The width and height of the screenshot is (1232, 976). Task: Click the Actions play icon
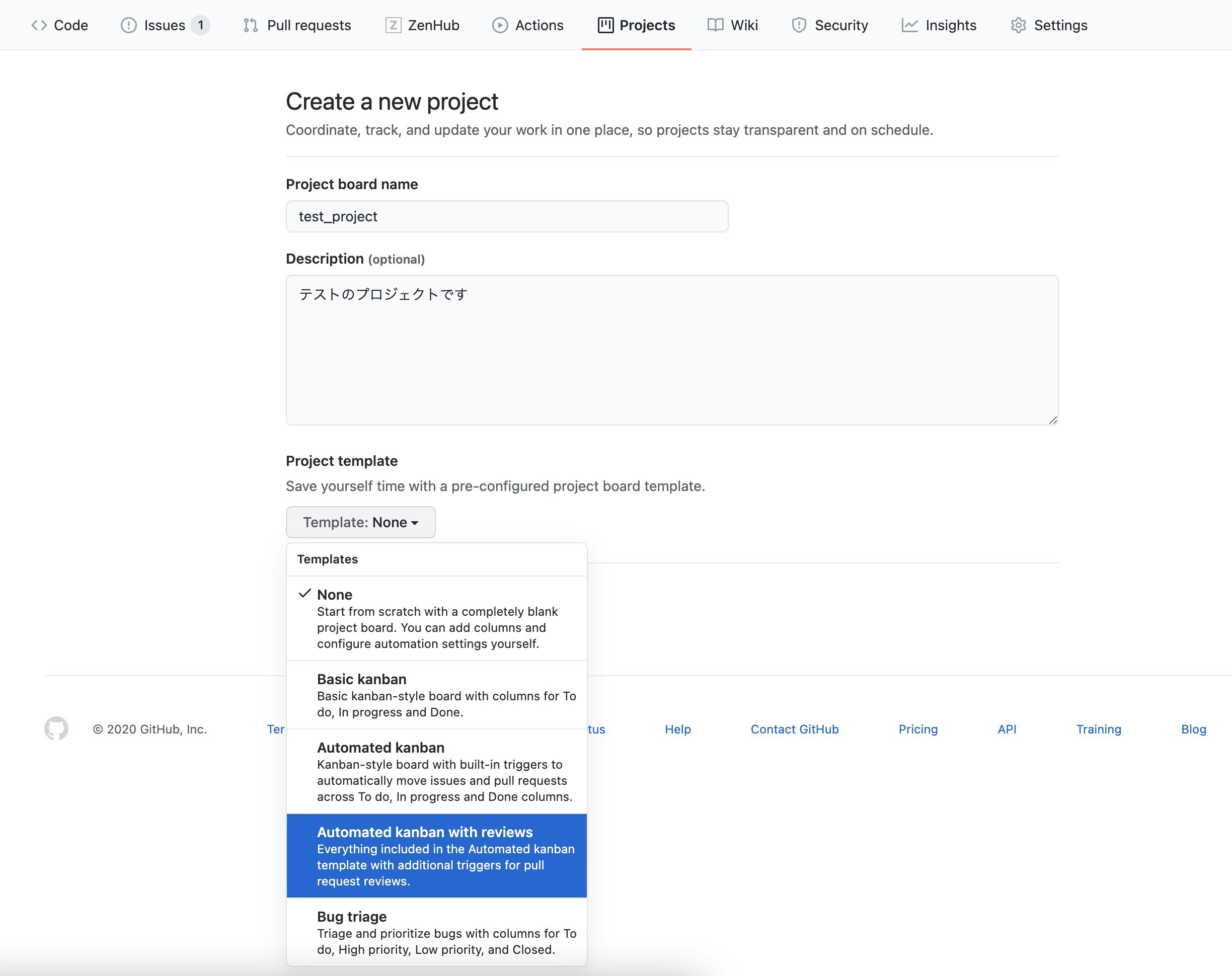pyautogui.click(x=499, y=25)
